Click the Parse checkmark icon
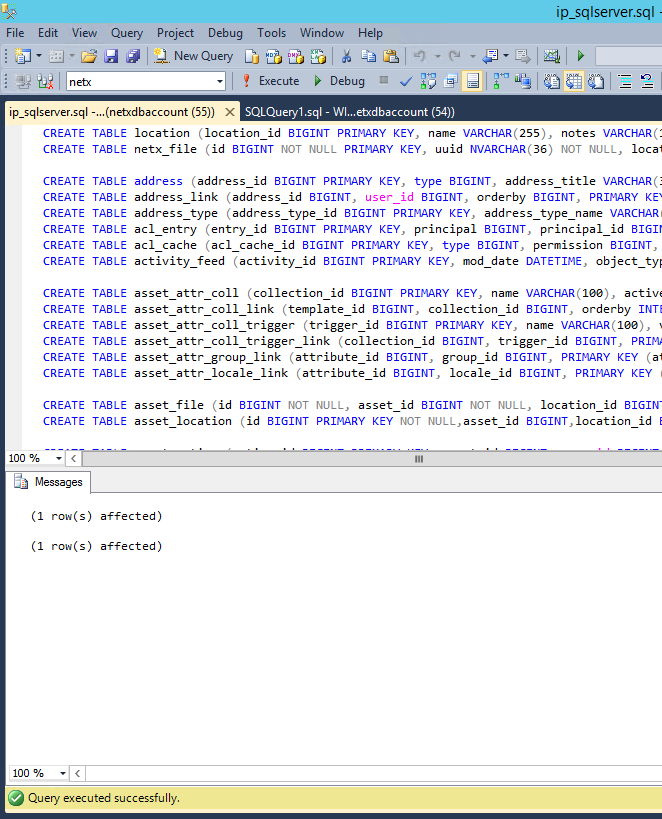 click(406, 81)
